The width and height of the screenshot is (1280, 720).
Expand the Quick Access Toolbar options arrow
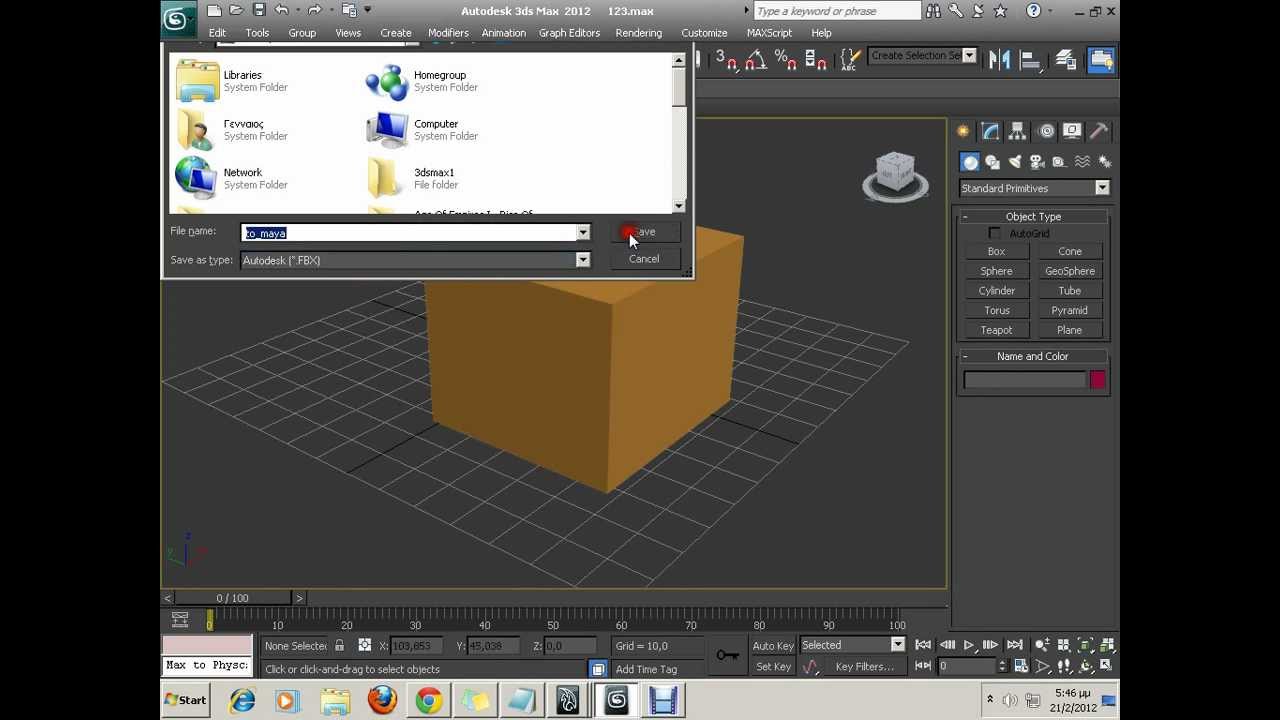point(368,10)
